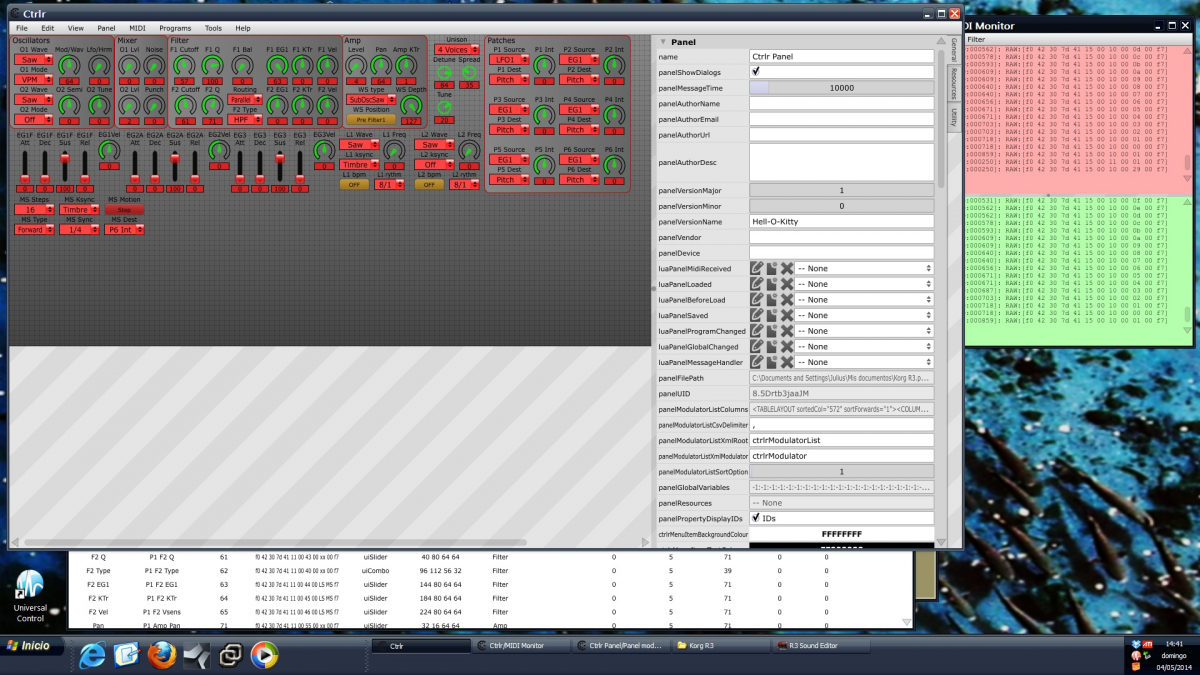Collapse the Panel properties section
This screenshot has width=1200, height=675.
pyautogui.click(x=661, y=42)
